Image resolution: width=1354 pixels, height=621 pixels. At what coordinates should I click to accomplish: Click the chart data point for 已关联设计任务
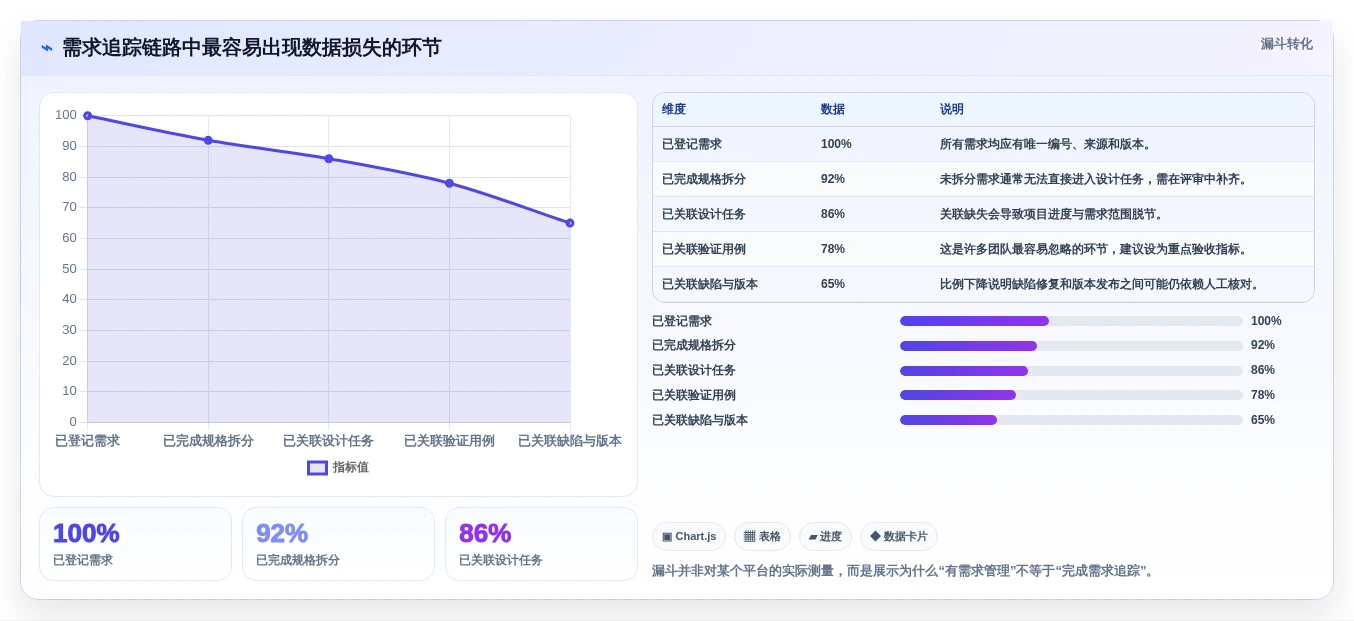tap(329, 159)
